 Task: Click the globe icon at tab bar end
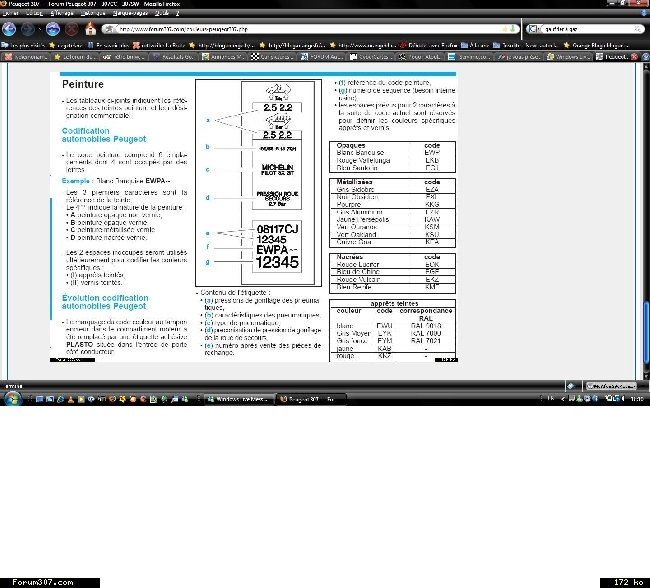pos(645,57)
